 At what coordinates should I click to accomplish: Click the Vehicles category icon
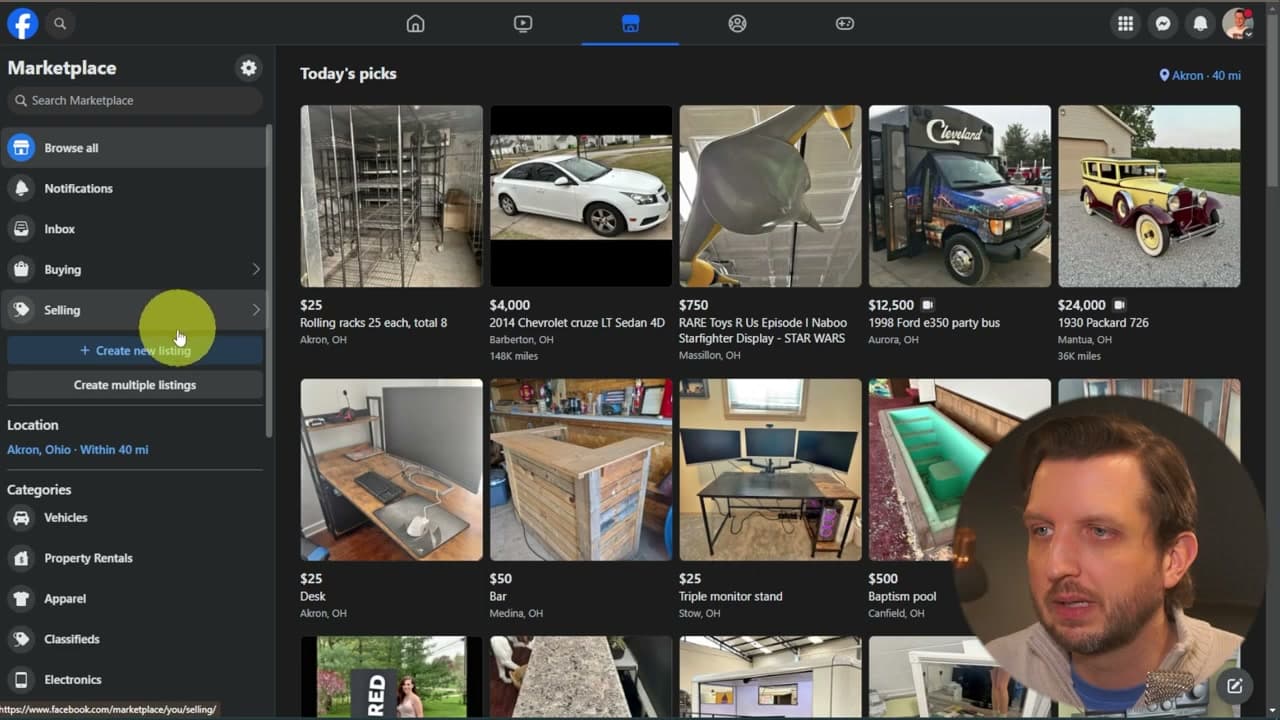[21, 518]
